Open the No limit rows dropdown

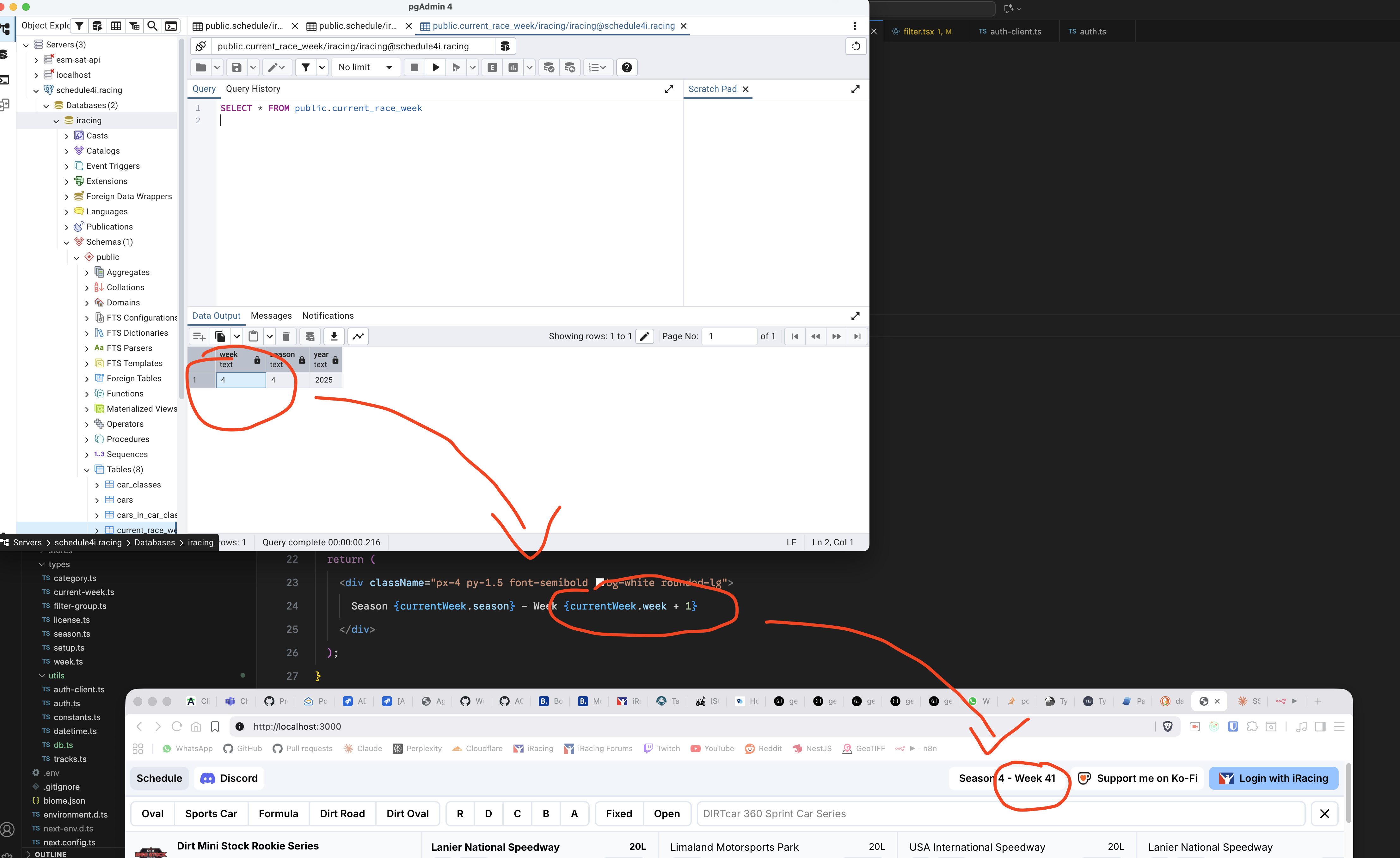coord(365,68)
